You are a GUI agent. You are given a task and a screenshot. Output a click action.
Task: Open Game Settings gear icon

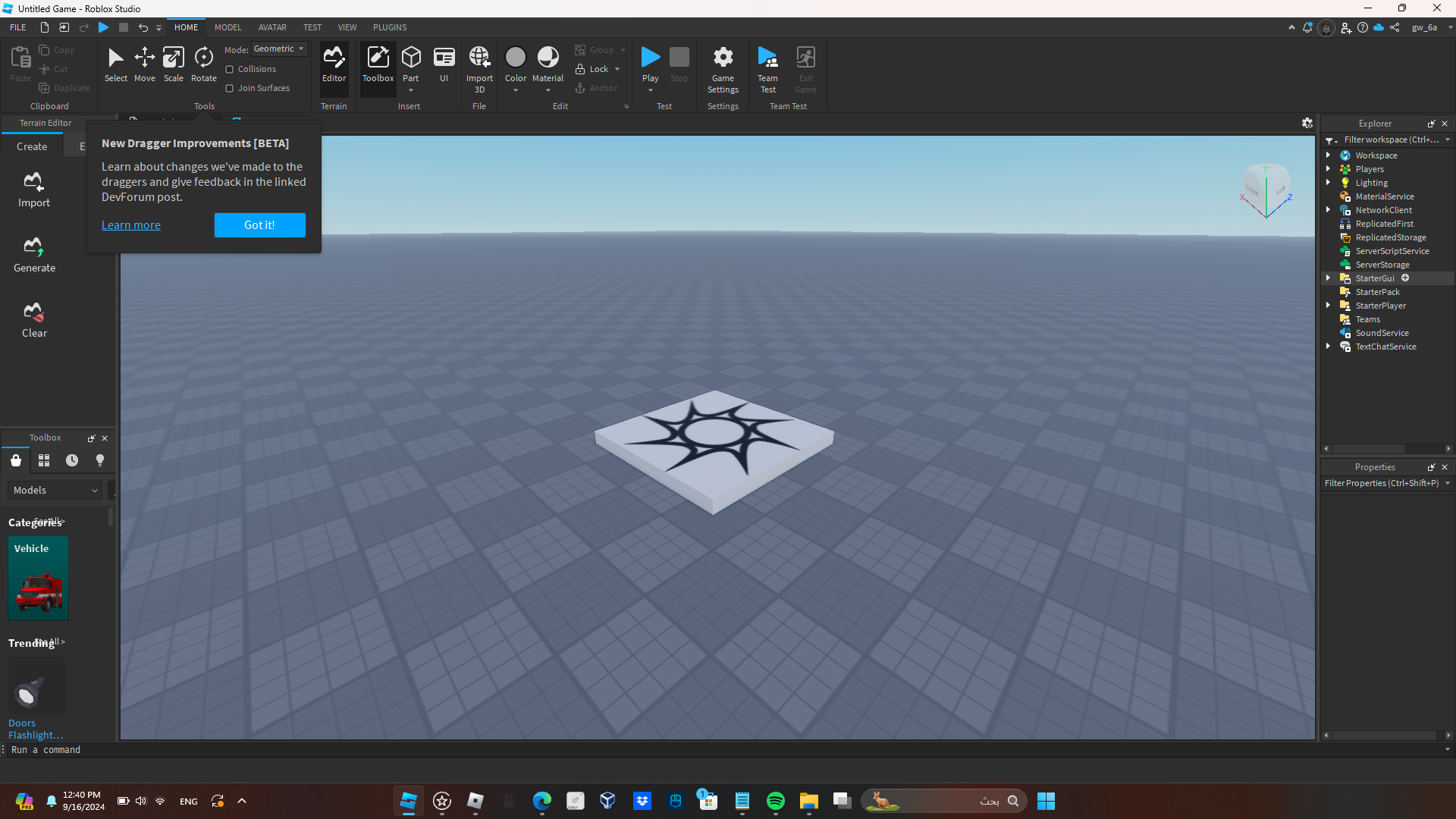723,58
